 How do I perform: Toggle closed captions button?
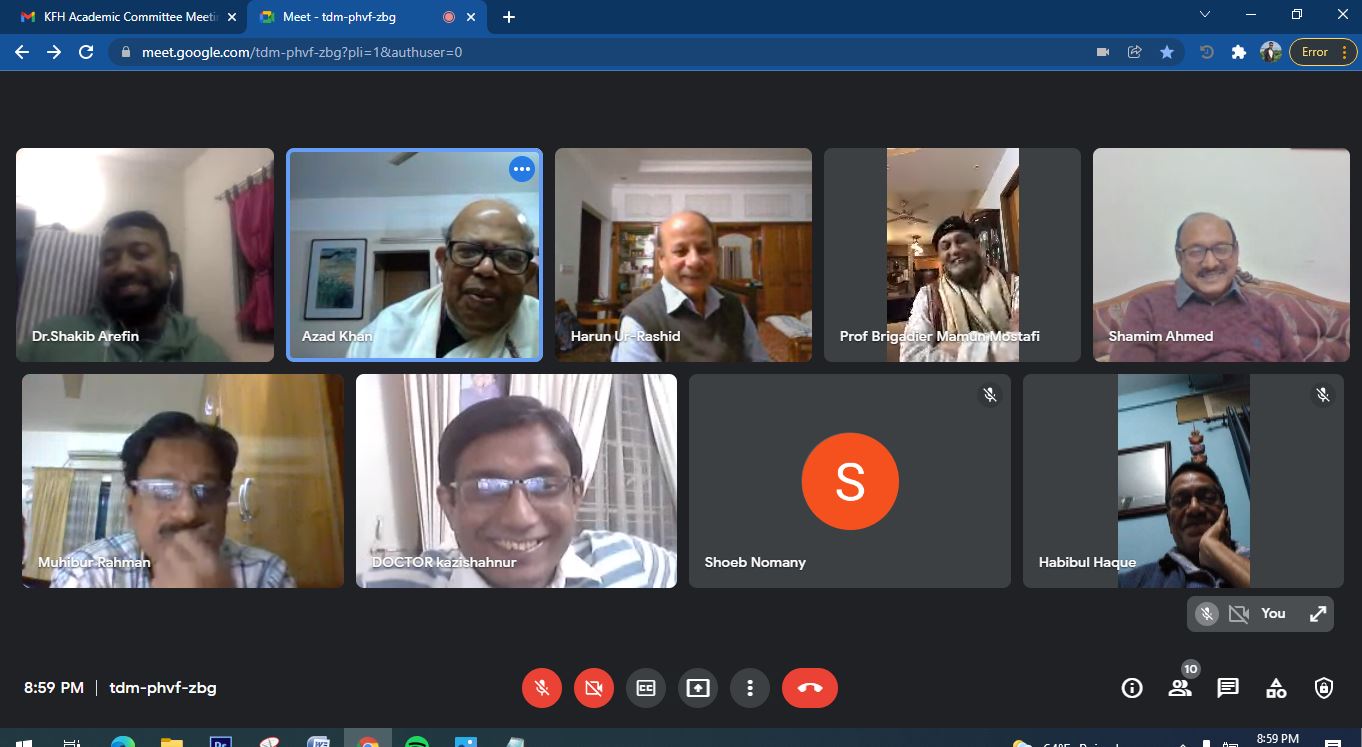[646, 688]
